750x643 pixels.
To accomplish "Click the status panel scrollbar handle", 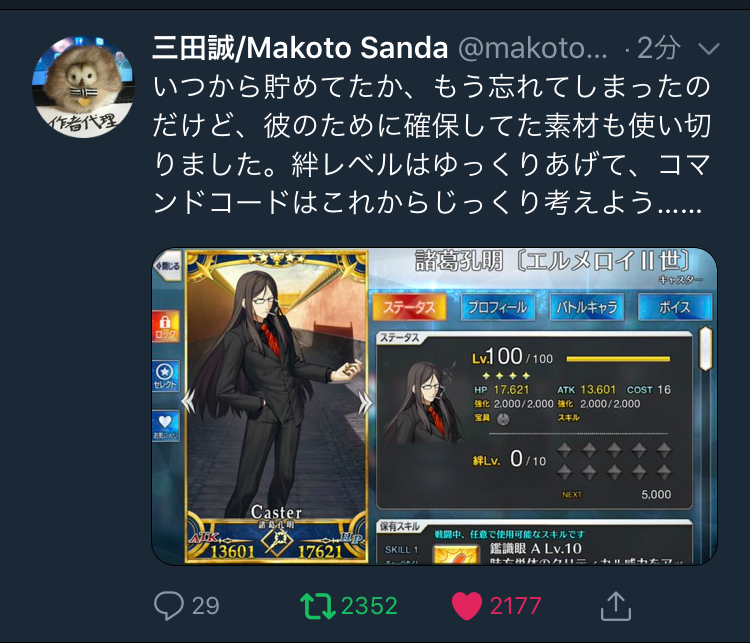I will pos(706,348).
